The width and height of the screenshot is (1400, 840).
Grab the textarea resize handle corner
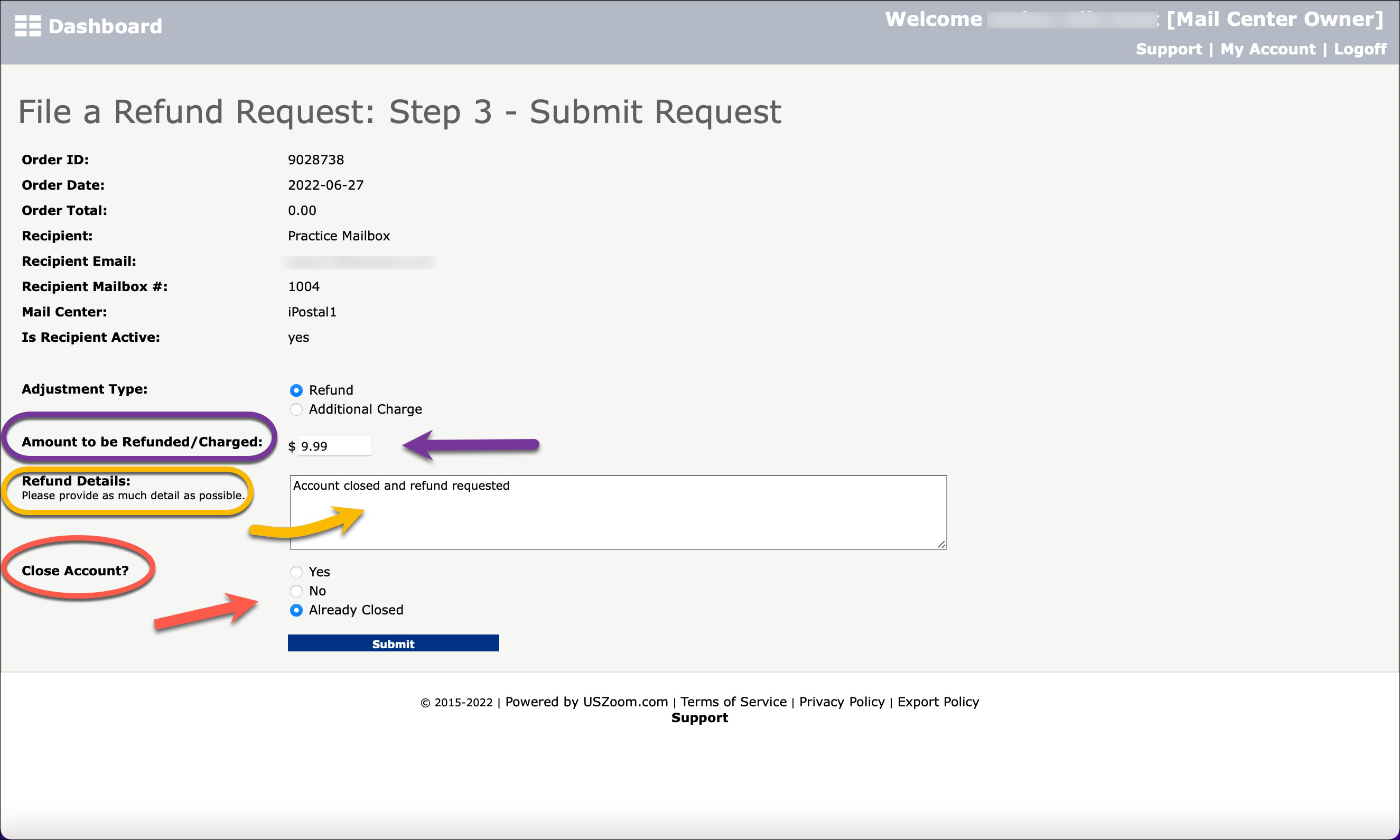941,544
